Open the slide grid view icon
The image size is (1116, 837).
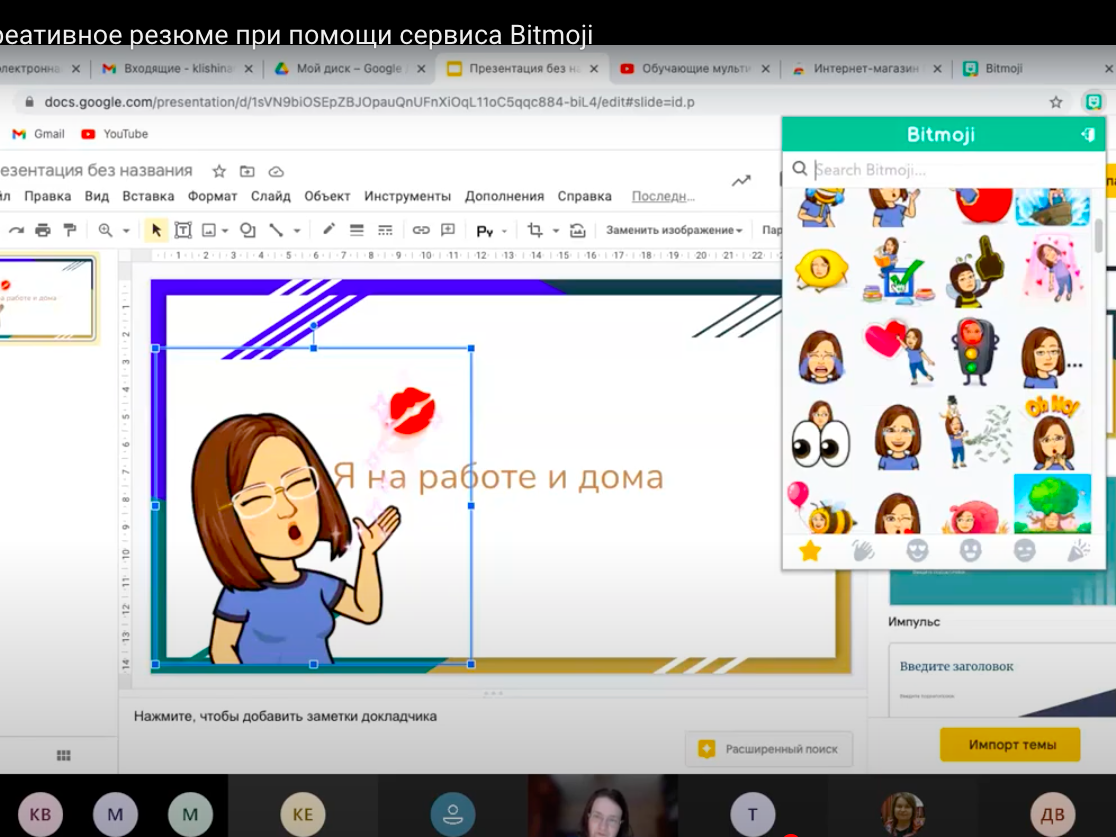click(63, 756)
